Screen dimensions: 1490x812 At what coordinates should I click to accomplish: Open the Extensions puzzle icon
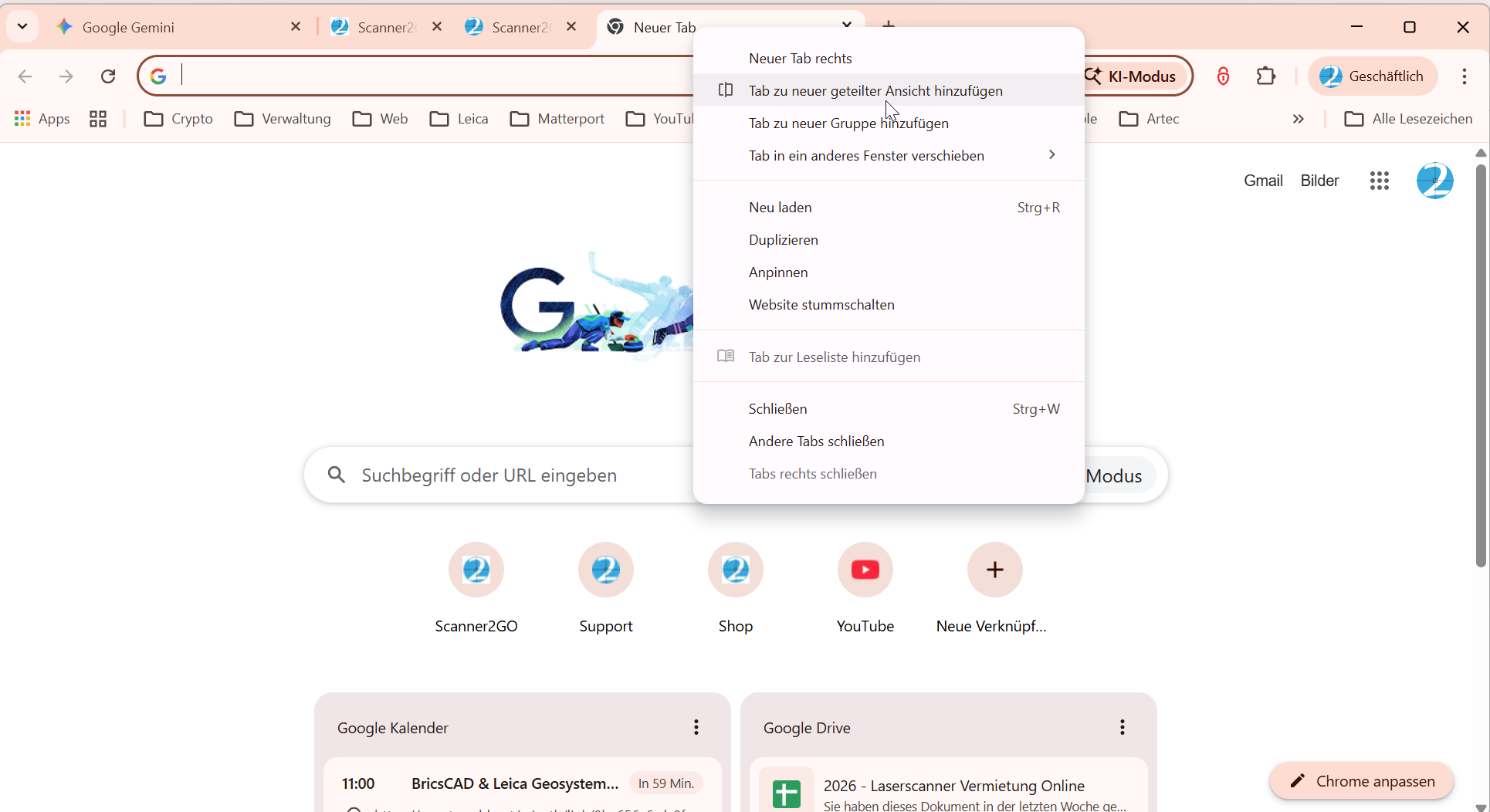click(x=1266, y=76)
